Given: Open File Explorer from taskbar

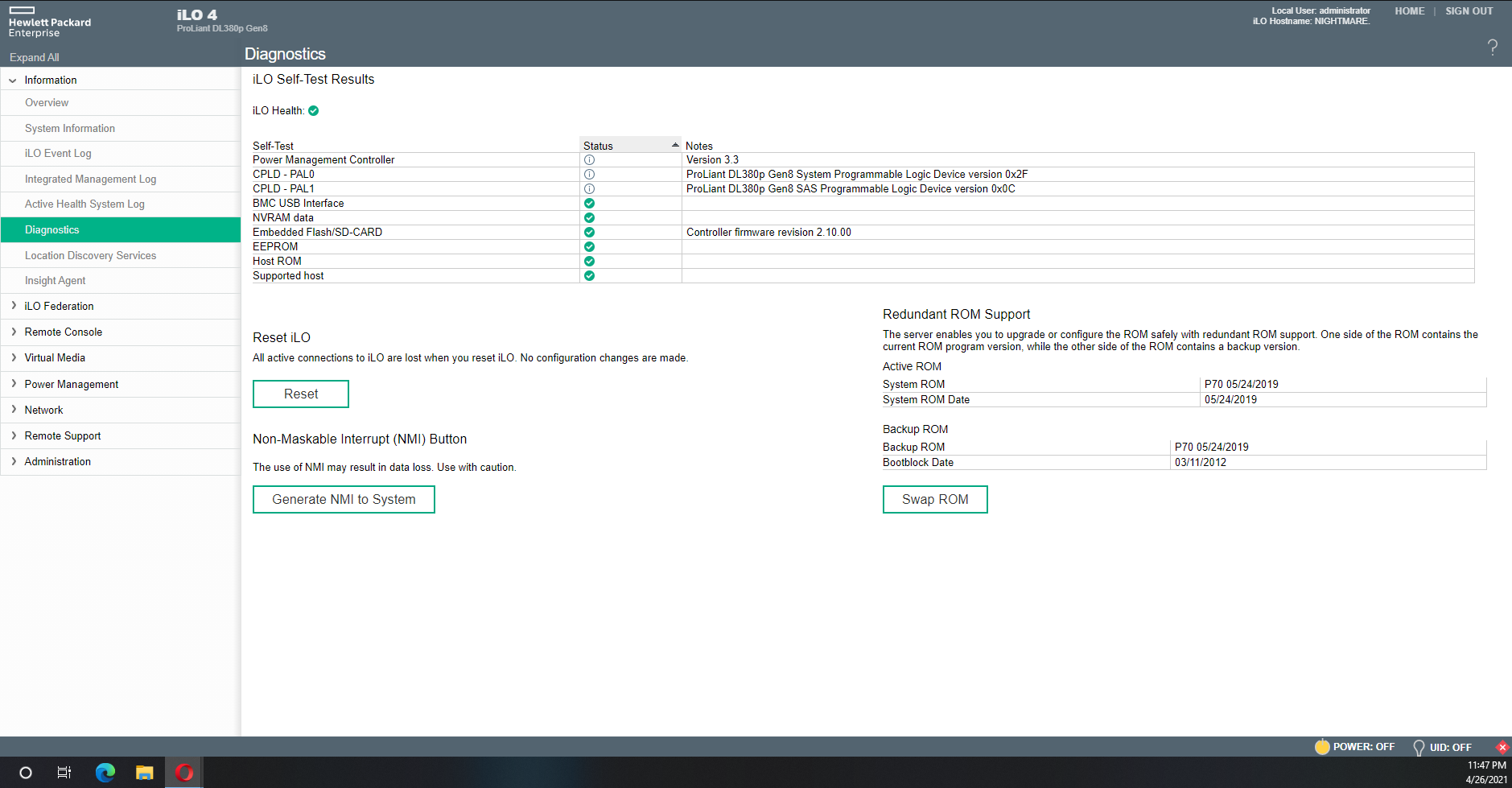Looking at the screenshot, I should tap(145, 773).
